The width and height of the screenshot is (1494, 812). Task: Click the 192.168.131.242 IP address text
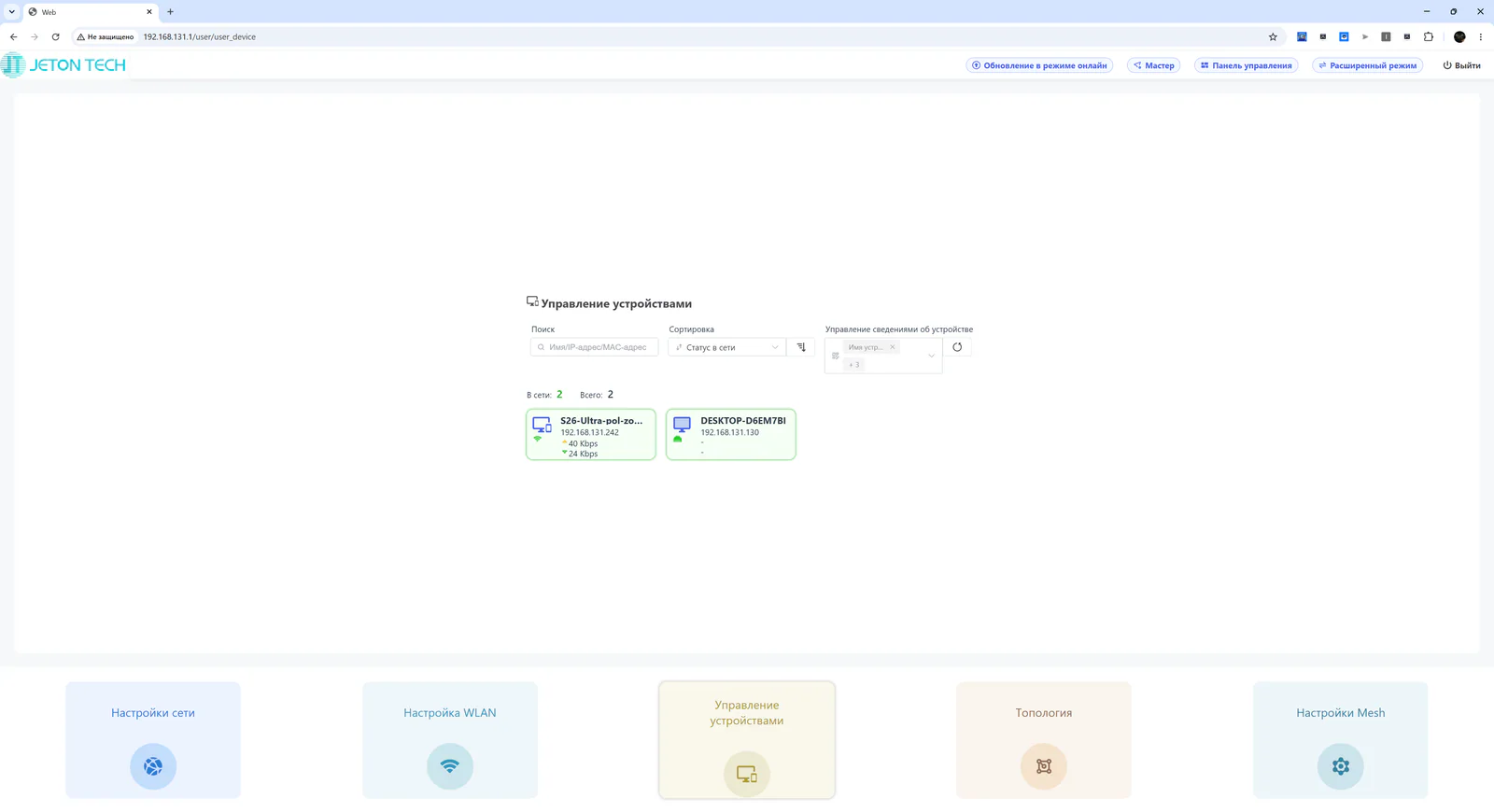coord(590,433)
